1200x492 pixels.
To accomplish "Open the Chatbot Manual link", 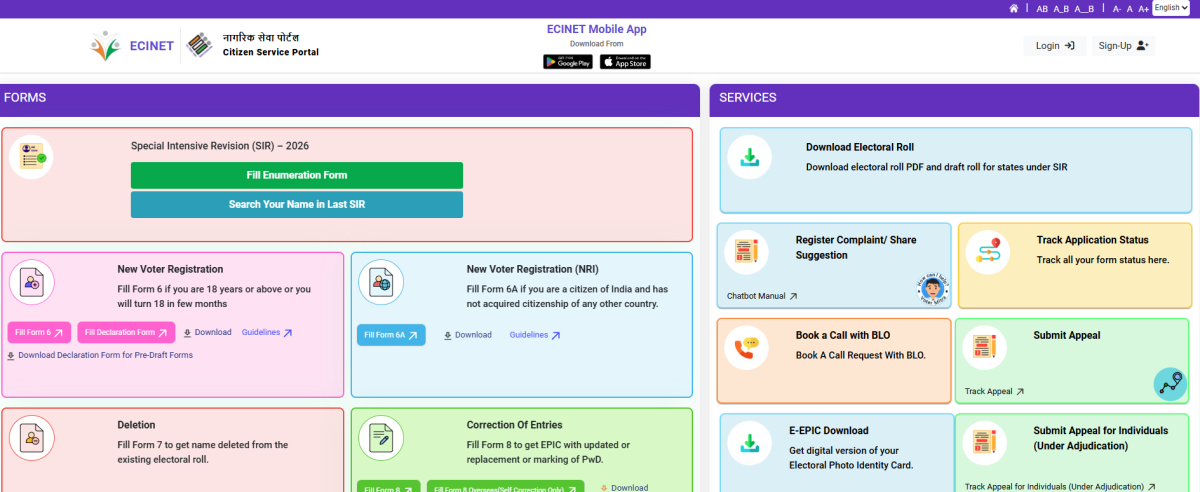I will [x=762, y=296].
